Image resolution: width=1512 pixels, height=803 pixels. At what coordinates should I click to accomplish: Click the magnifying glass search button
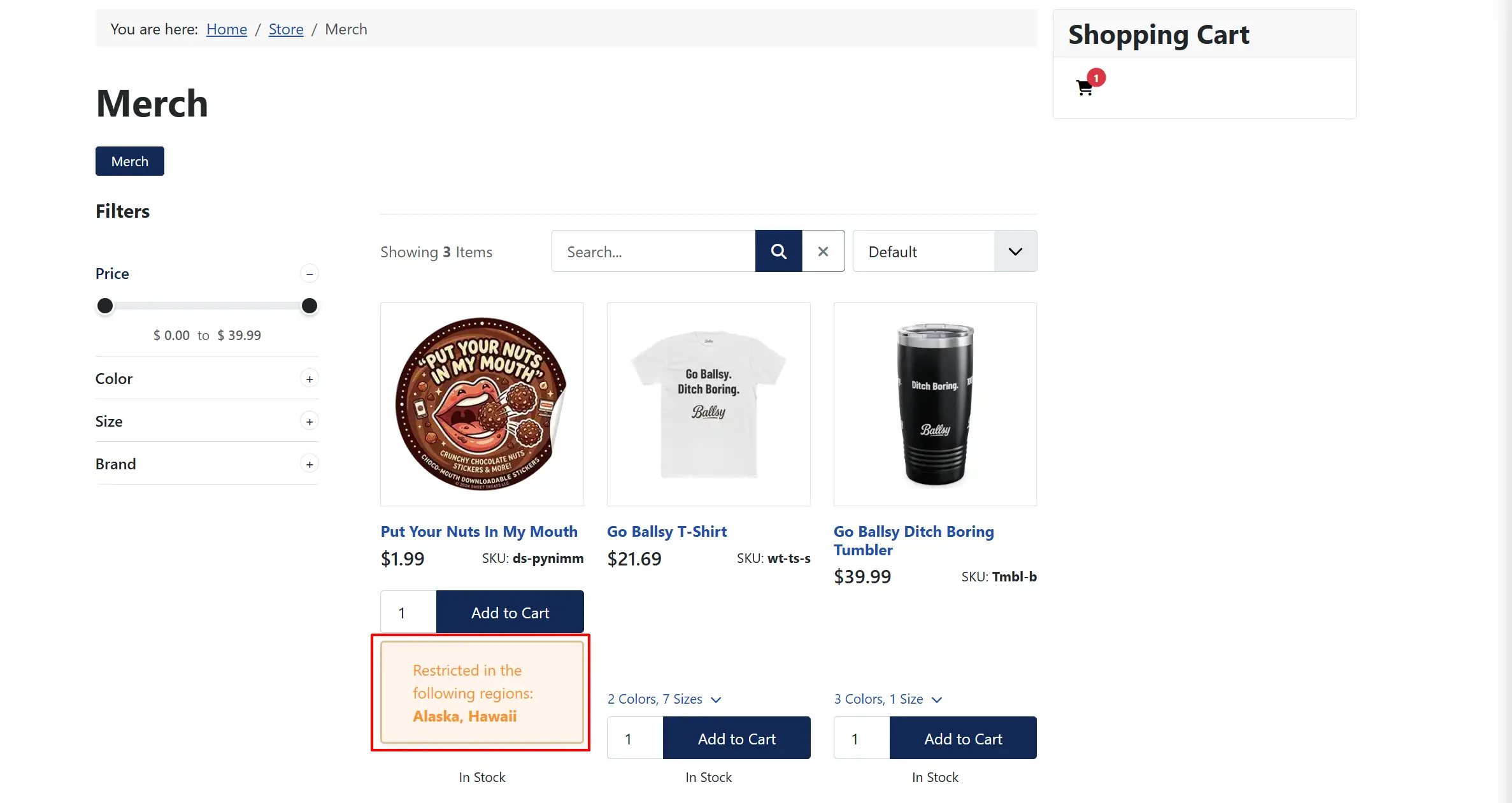click(778, 252)
